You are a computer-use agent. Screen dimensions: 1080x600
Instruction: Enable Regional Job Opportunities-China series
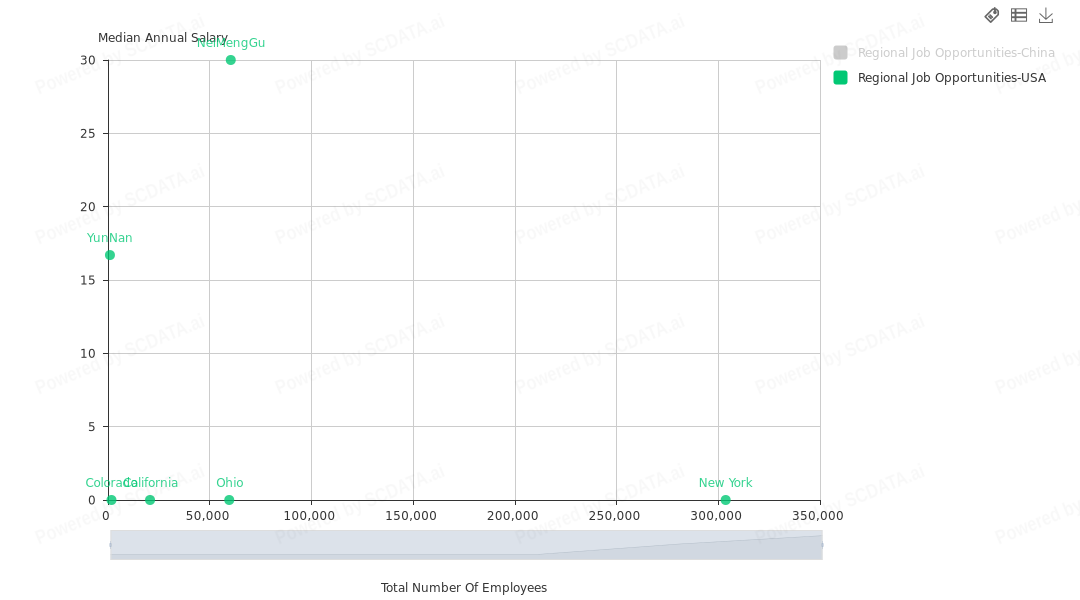(955, 53)
